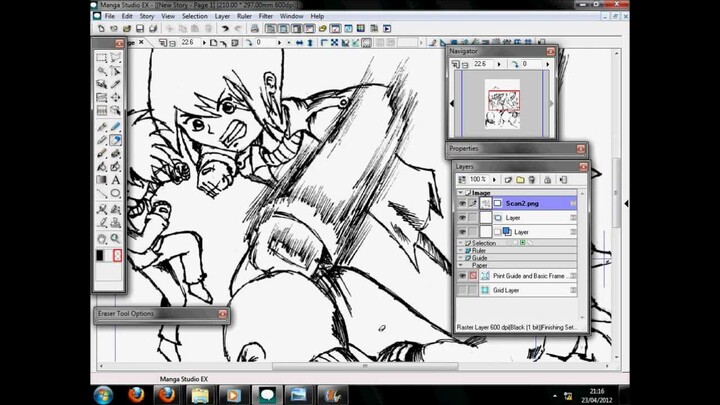
Task: Close the Properties panel
Action: [x=581, y=149]
